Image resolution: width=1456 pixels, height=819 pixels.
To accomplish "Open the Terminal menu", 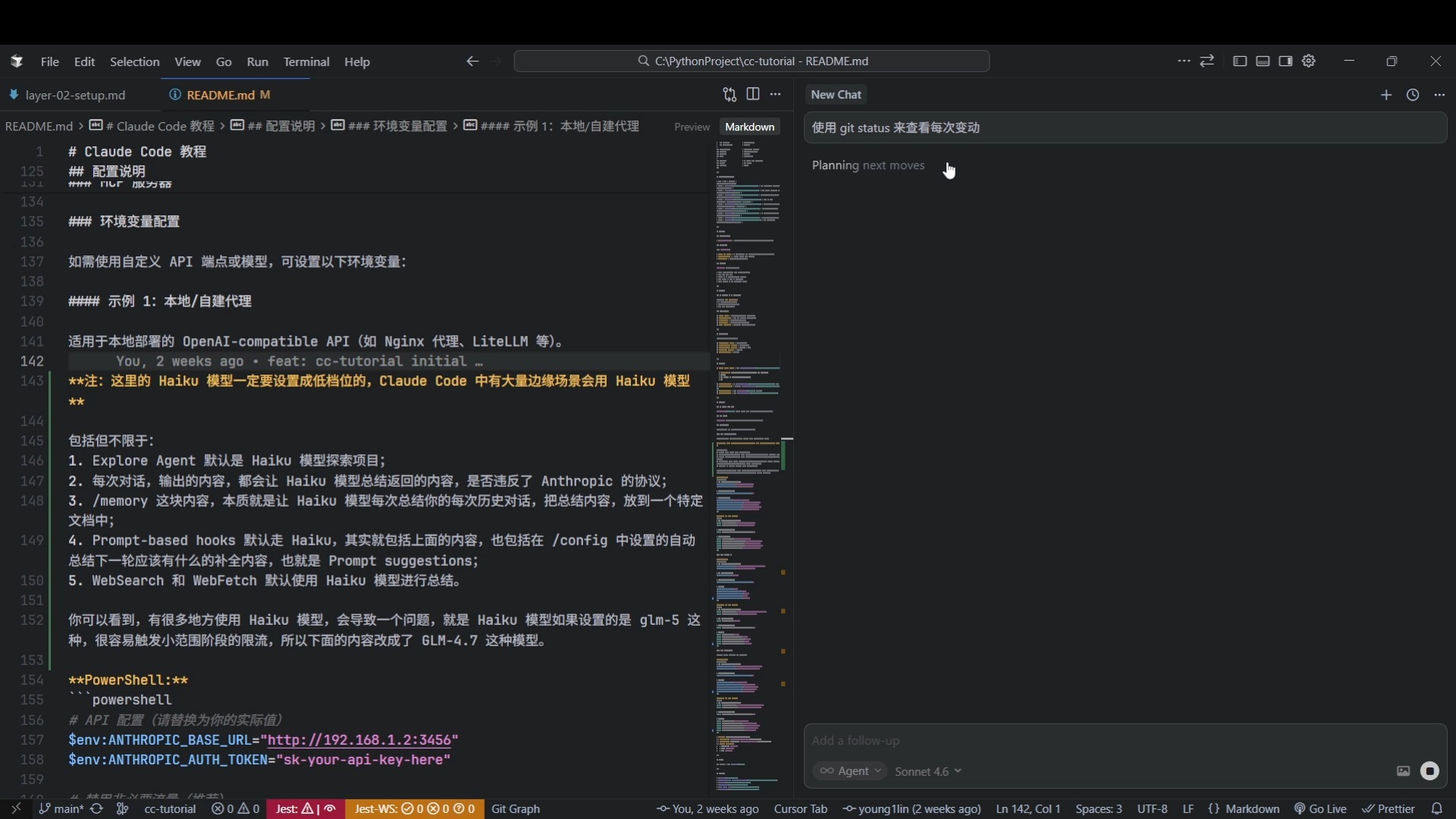I will [x=306, y=61].
